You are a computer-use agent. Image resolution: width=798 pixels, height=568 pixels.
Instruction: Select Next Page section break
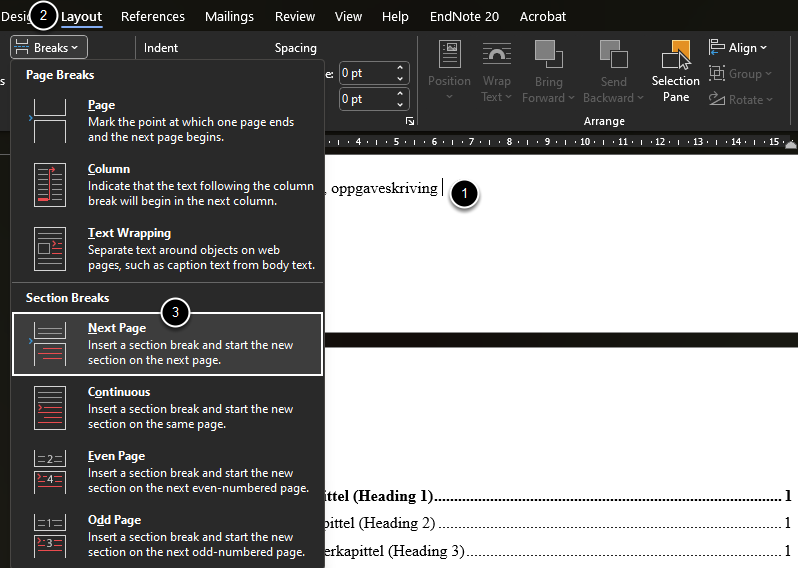(x=167, y=344)
